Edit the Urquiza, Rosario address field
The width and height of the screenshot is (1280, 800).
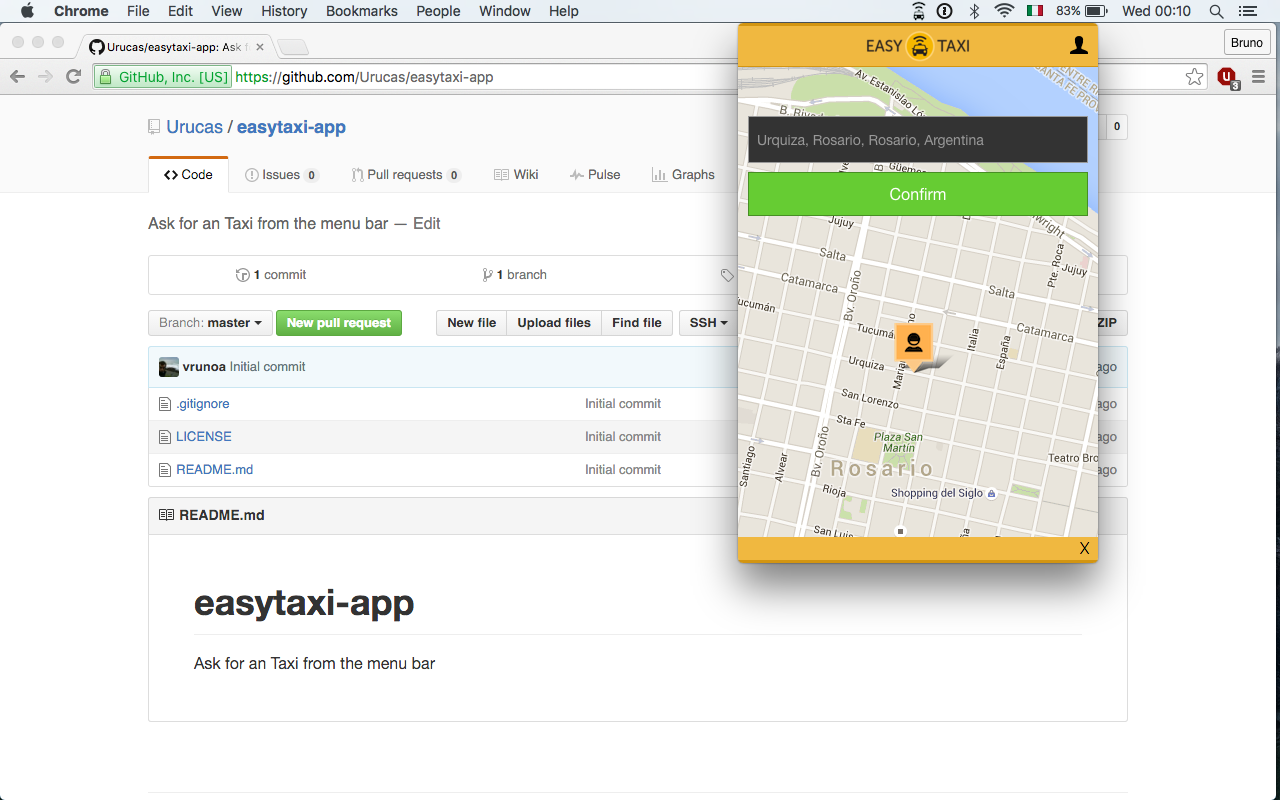pyautogui.click(x=917, y=140)
